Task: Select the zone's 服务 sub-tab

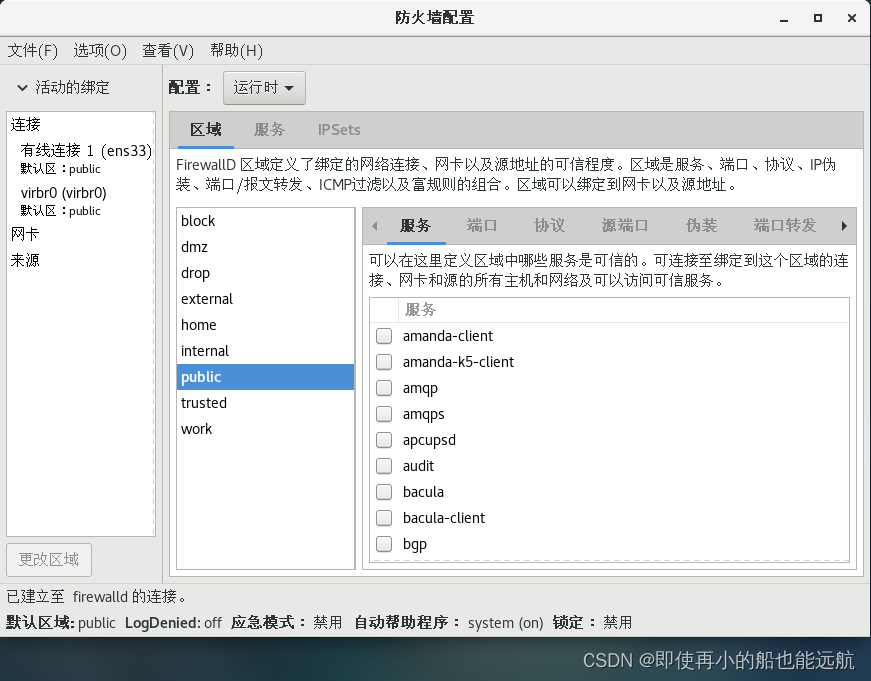Action: [x=416, y=226]
